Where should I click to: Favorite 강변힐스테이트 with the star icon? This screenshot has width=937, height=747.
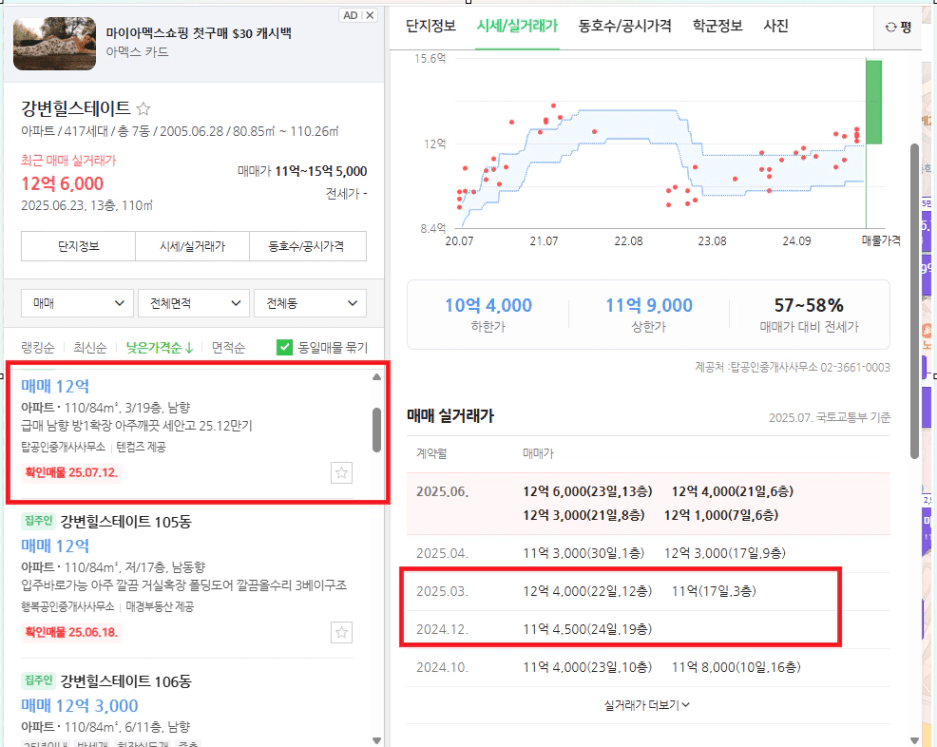(143, 109)
